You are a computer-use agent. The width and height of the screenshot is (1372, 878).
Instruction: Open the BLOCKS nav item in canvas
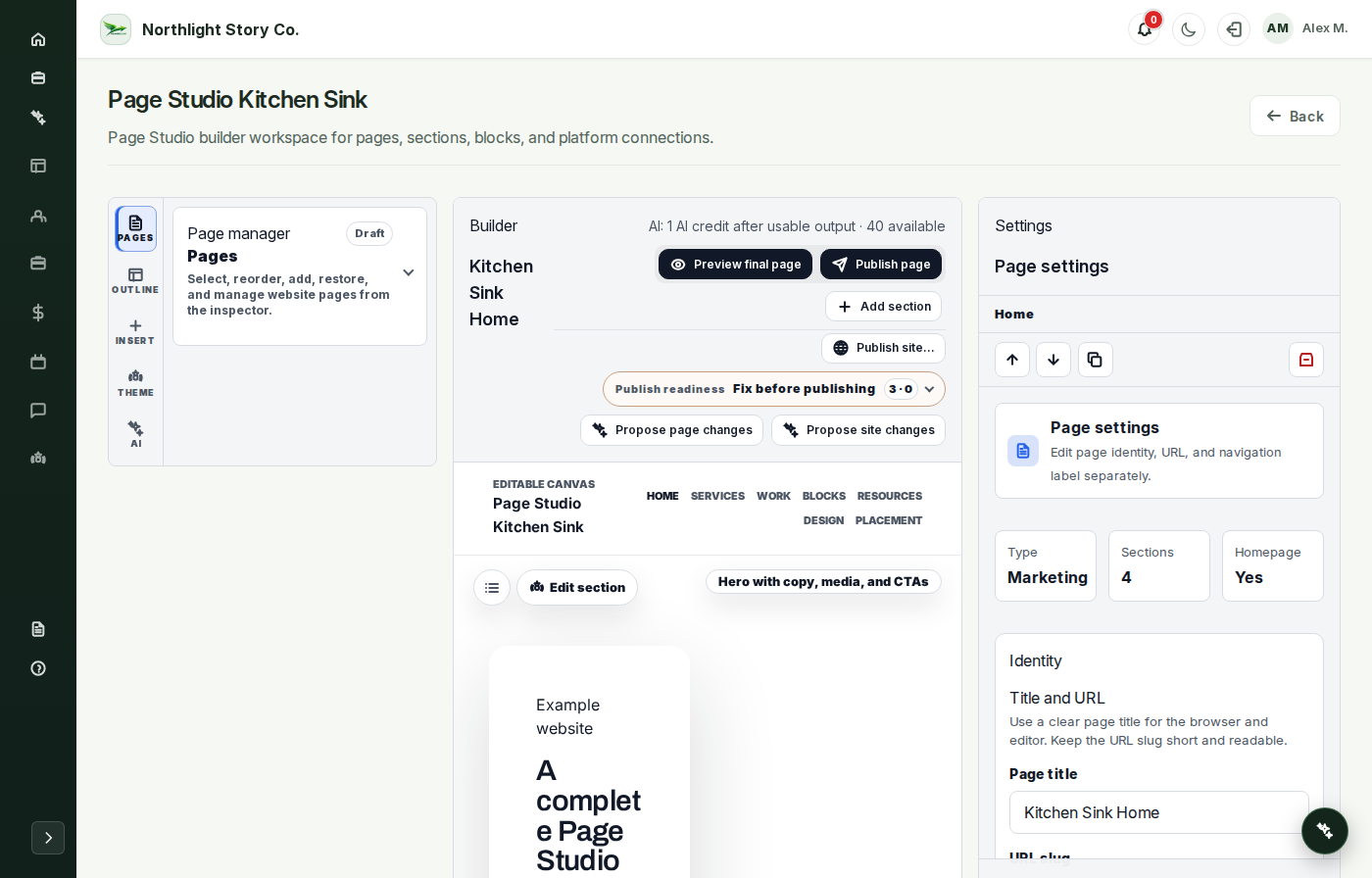coord(824,496)
